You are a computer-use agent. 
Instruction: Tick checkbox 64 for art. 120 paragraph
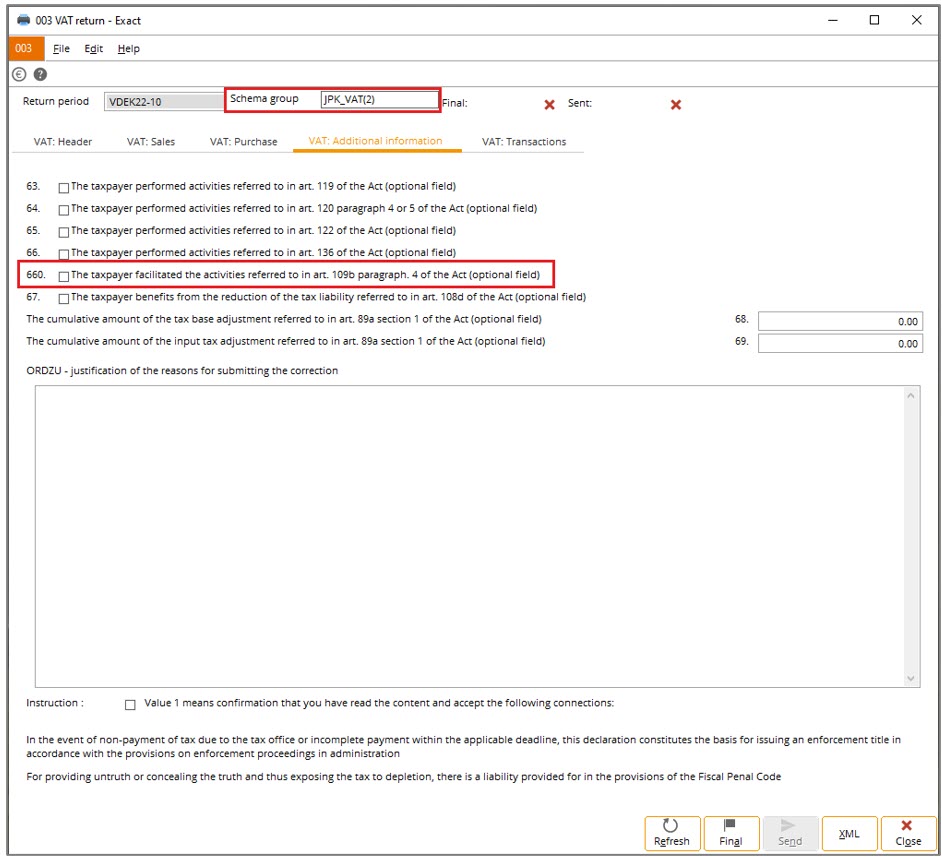point(64,210)
